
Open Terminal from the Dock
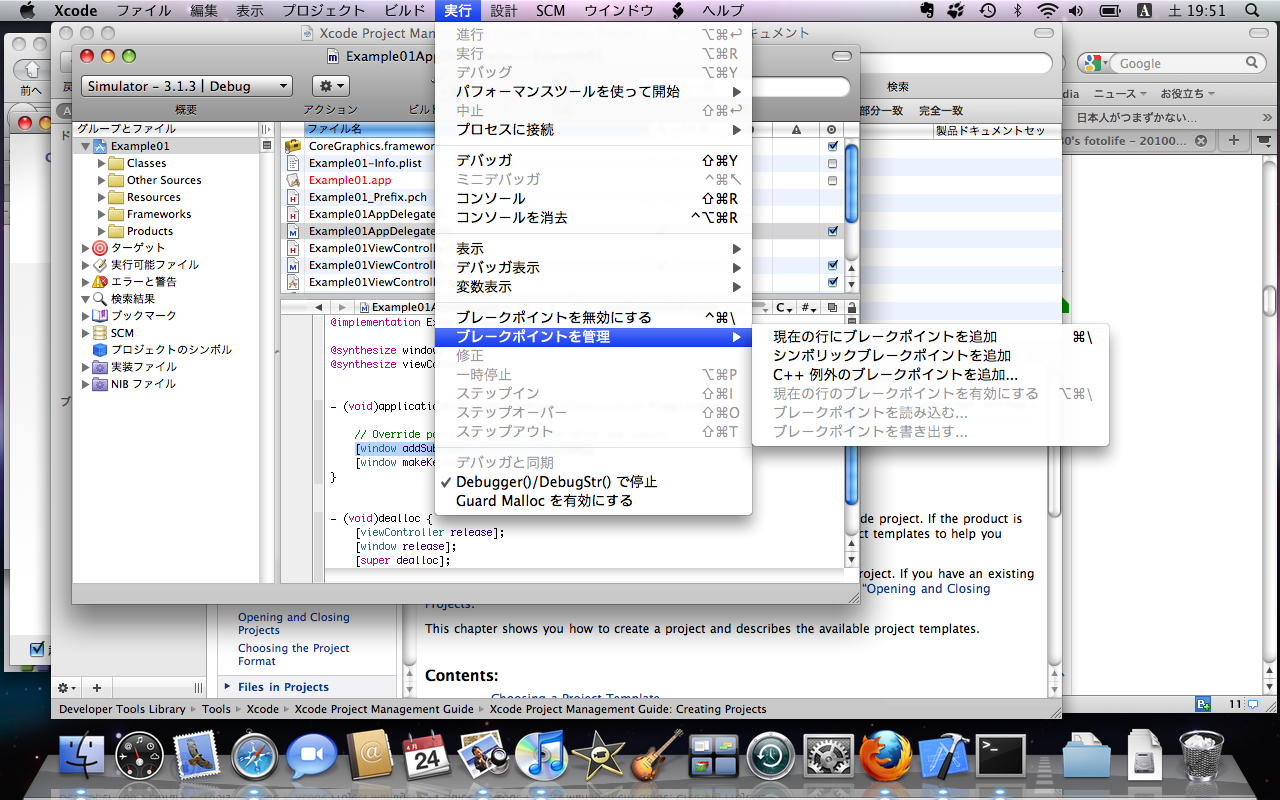coord(1001,757)
